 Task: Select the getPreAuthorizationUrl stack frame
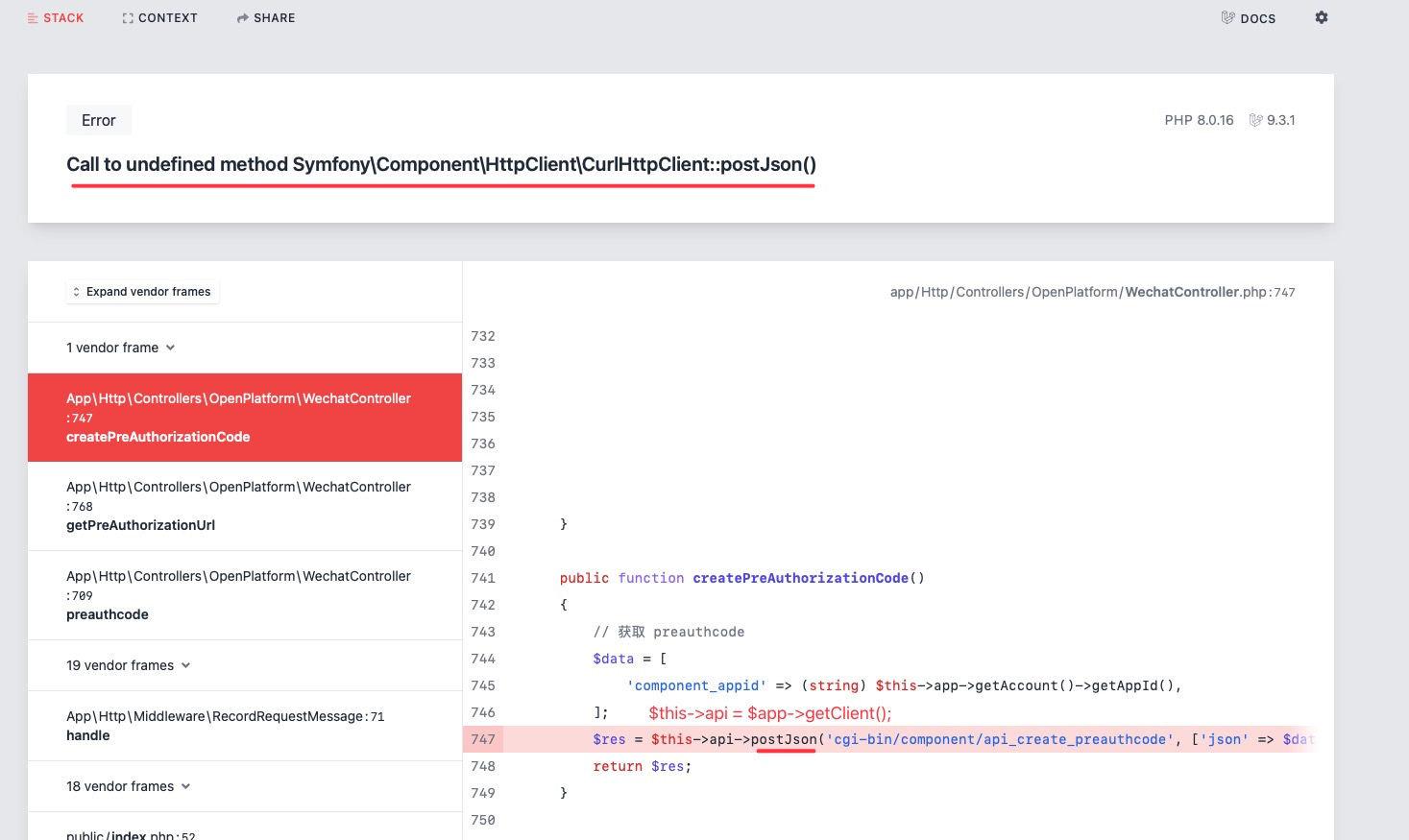[x=245, y=506]
